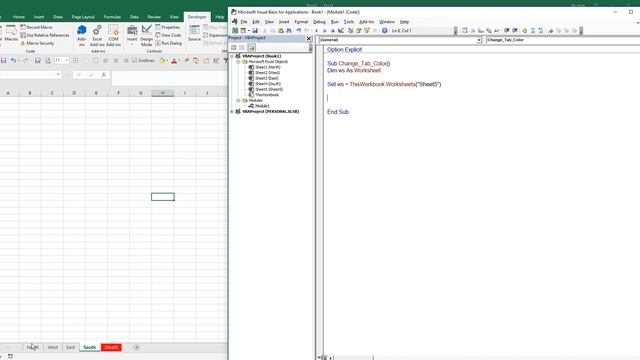
Task: Open the VBA Debug menu
Action: tap(319, 22)
